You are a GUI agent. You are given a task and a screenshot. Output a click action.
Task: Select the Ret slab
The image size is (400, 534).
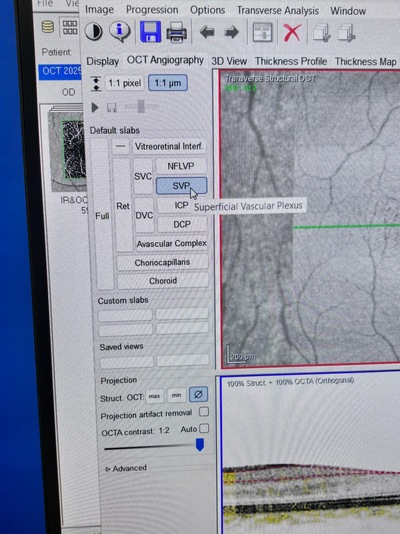(x=123, y=206)
